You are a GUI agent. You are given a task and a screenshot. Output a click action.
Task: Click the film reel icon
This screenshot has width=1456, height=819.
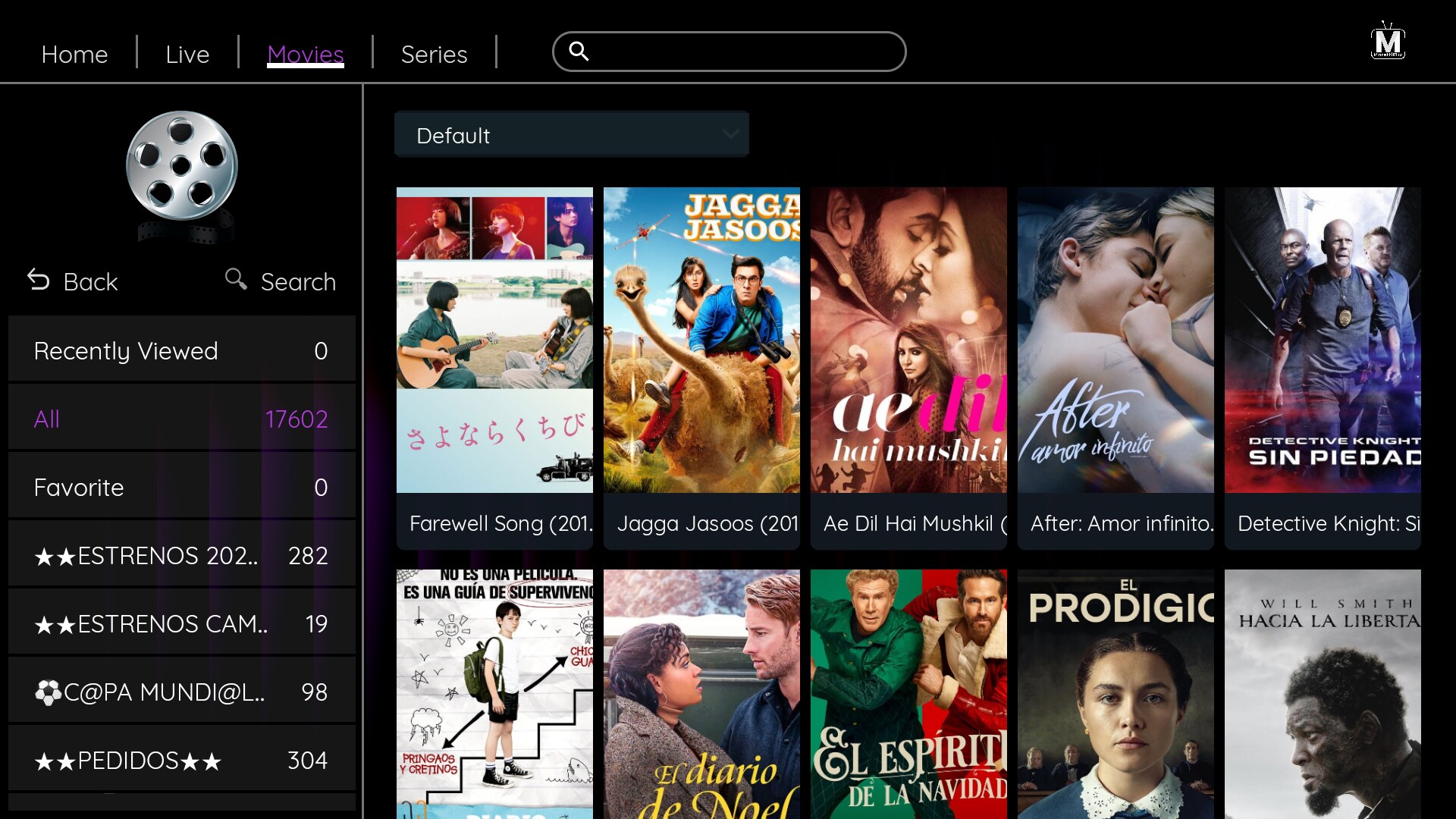[x=182, y=176]
